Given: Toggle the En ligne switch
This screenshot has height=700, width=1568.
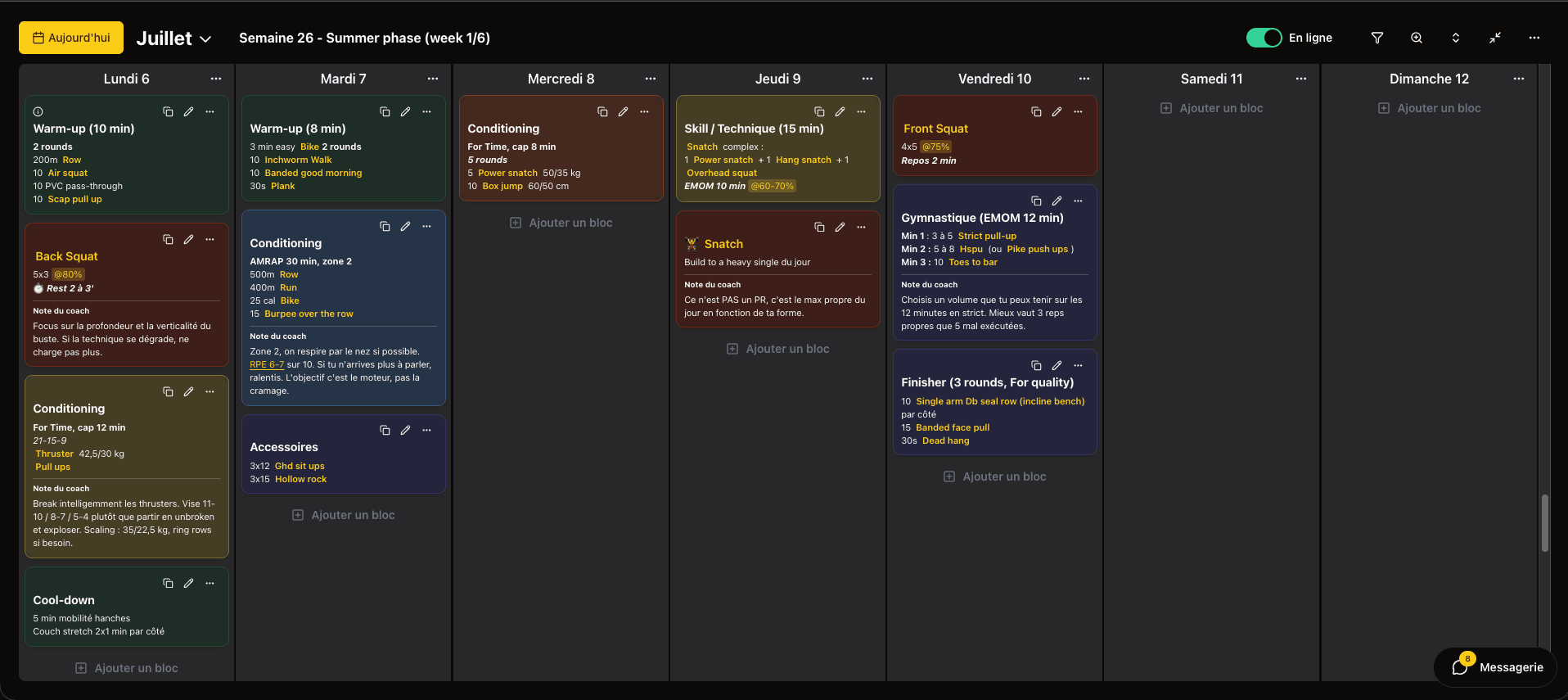Looking at the screenshot, I should [1264, 38].
